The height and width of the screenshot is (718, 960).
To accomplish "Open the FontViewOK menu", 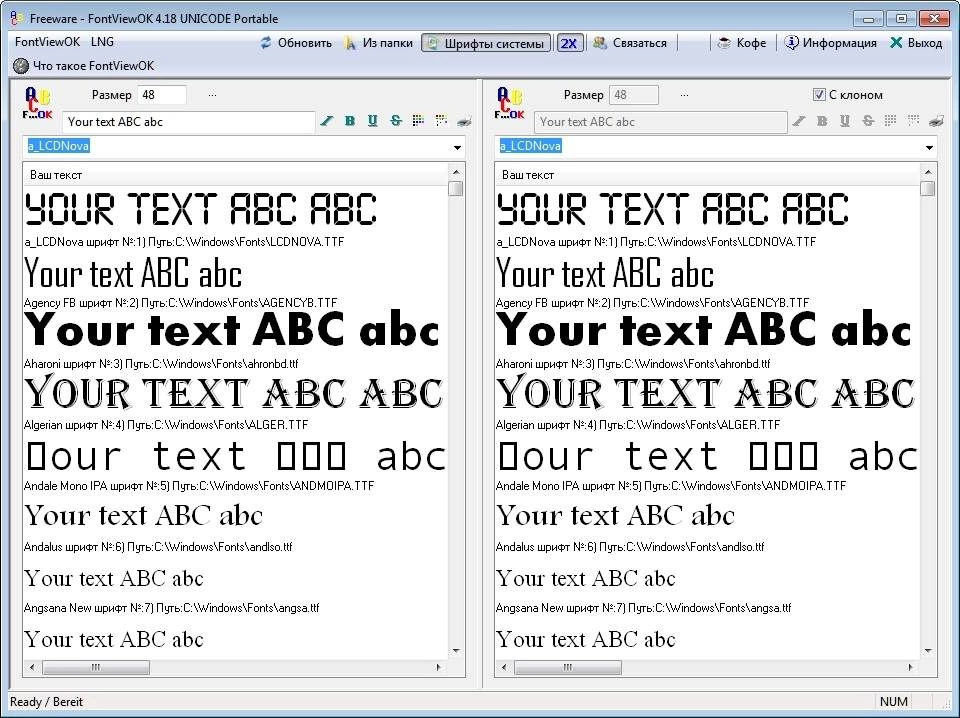I will point(47,42).
